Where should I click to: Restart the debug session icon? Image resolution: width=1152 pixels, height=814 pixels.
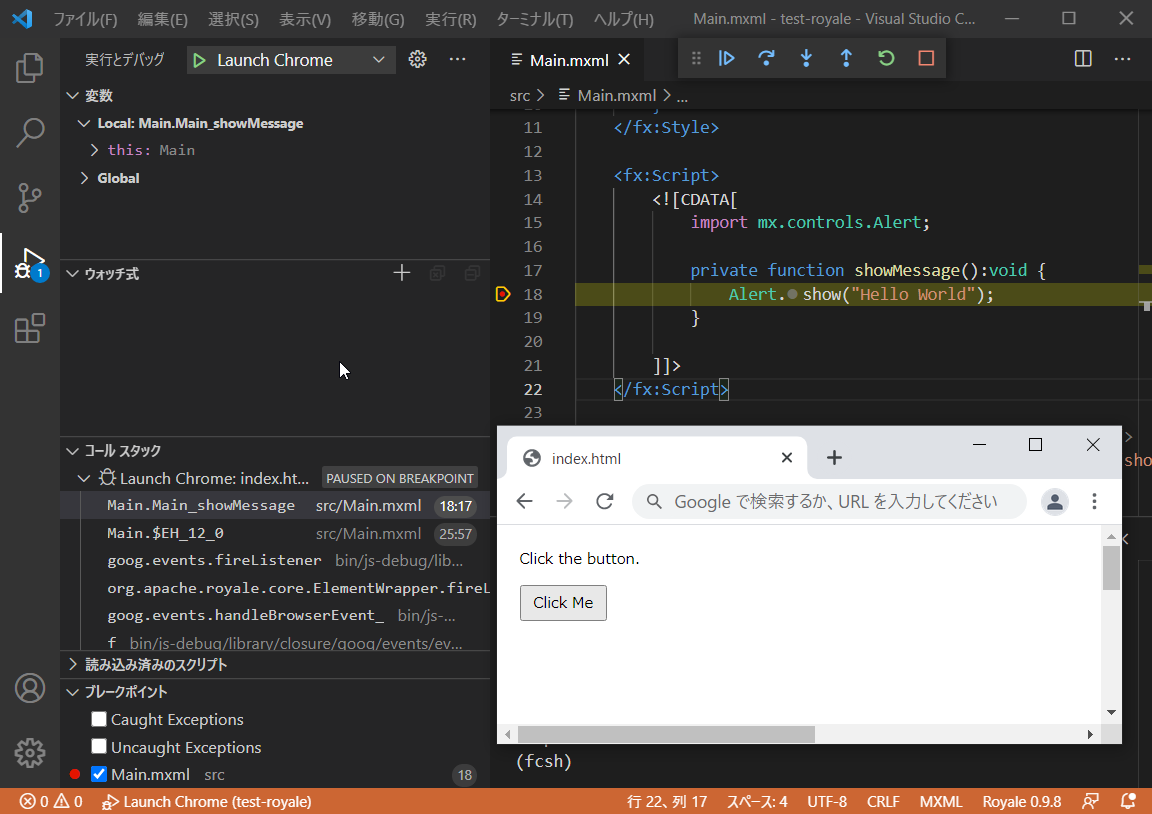coord(885,58)
